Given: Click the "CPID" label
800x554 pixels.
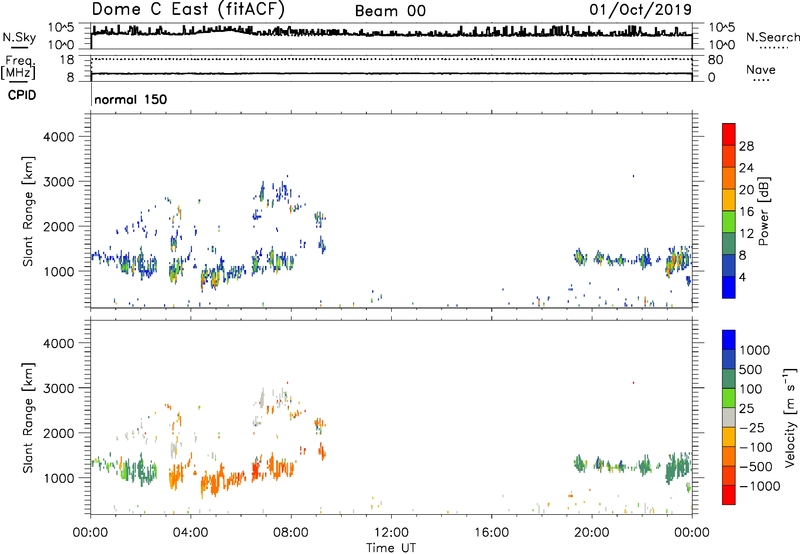Looking at the screenshot, I should (22, 95).
